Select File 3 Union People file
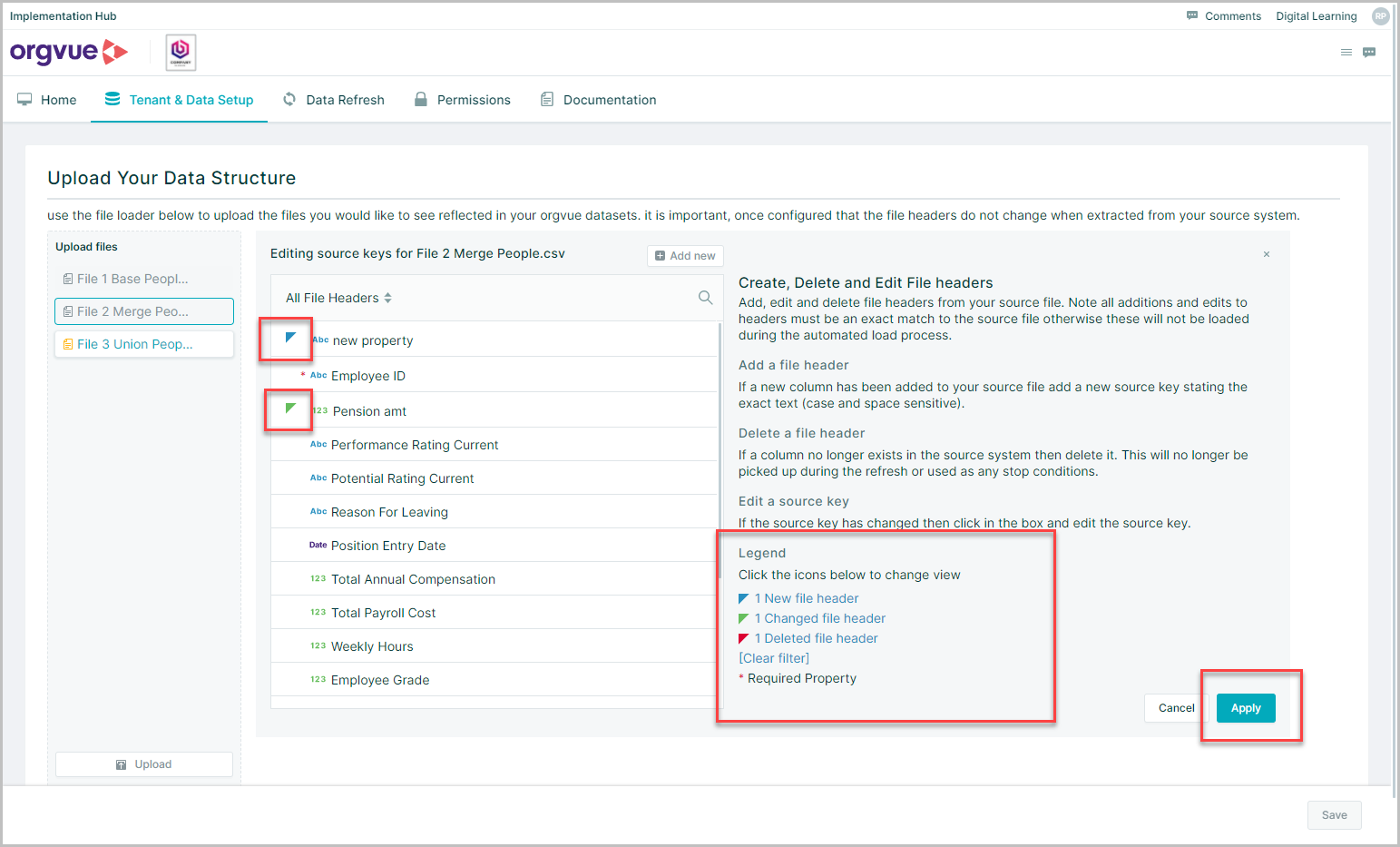The height and width of the screenshot is (847, 1400). (x=144, y=344)
